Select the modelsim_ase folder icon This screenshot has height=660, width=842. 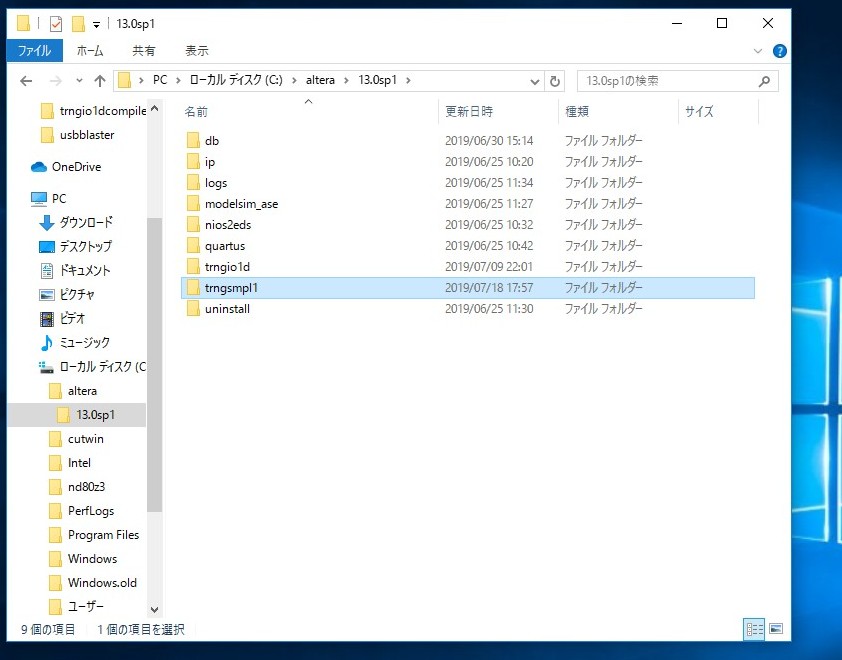[193, 204]
